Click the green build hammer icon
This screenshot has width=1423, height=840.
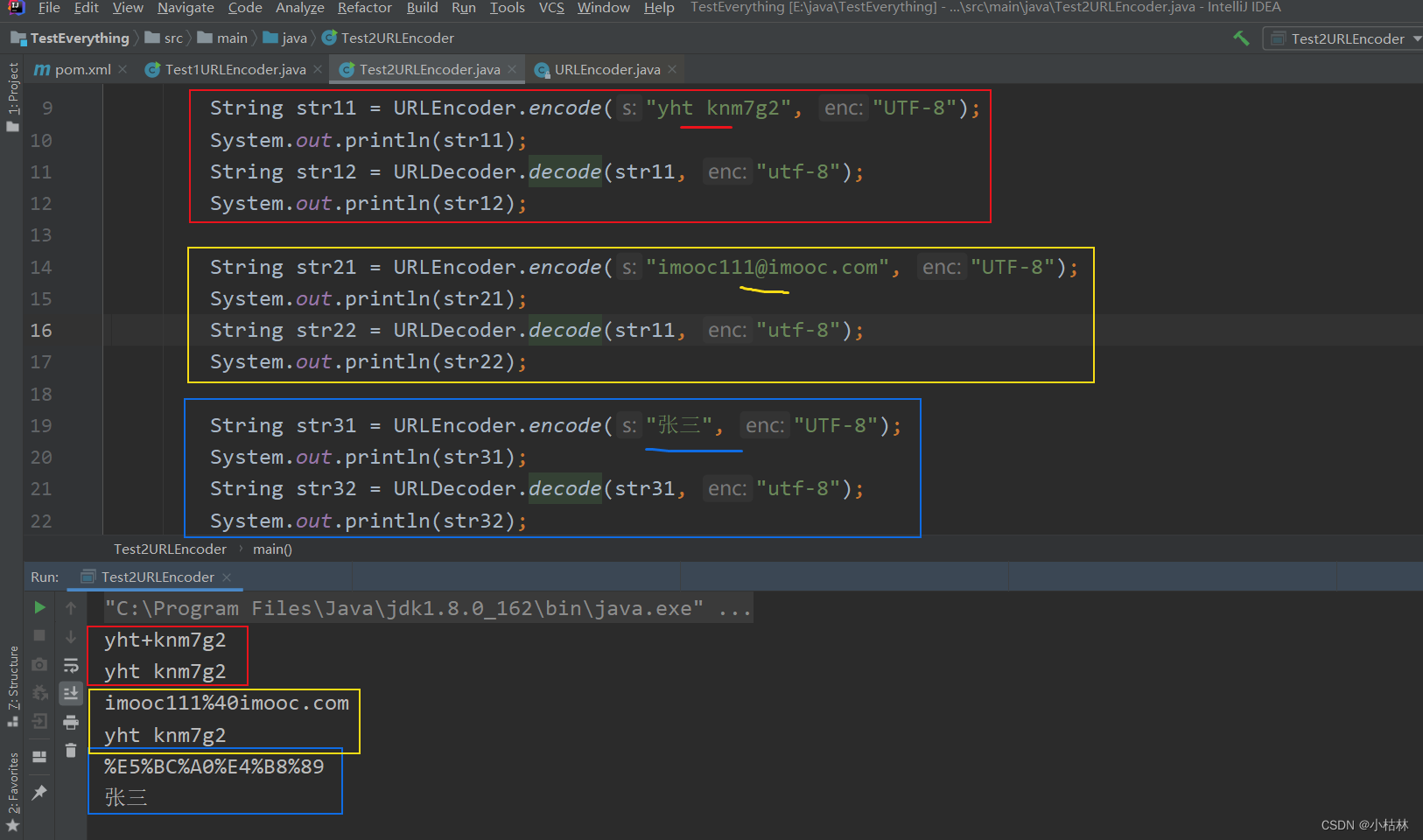(x=1241, y=38)
